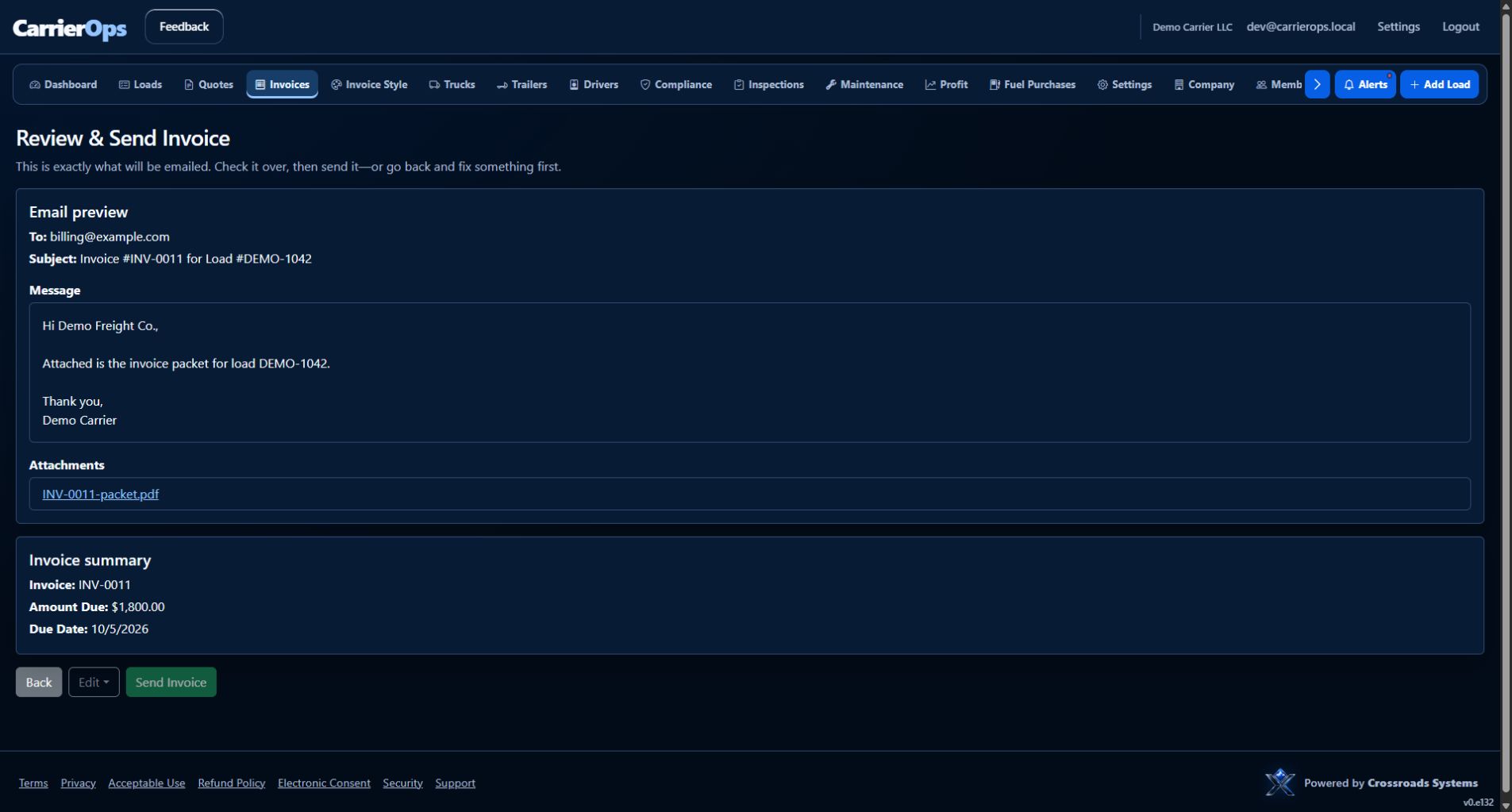Open Maintenance wrench icon
This screenshot has height=812, width=1512.
(x=831, y=85)
